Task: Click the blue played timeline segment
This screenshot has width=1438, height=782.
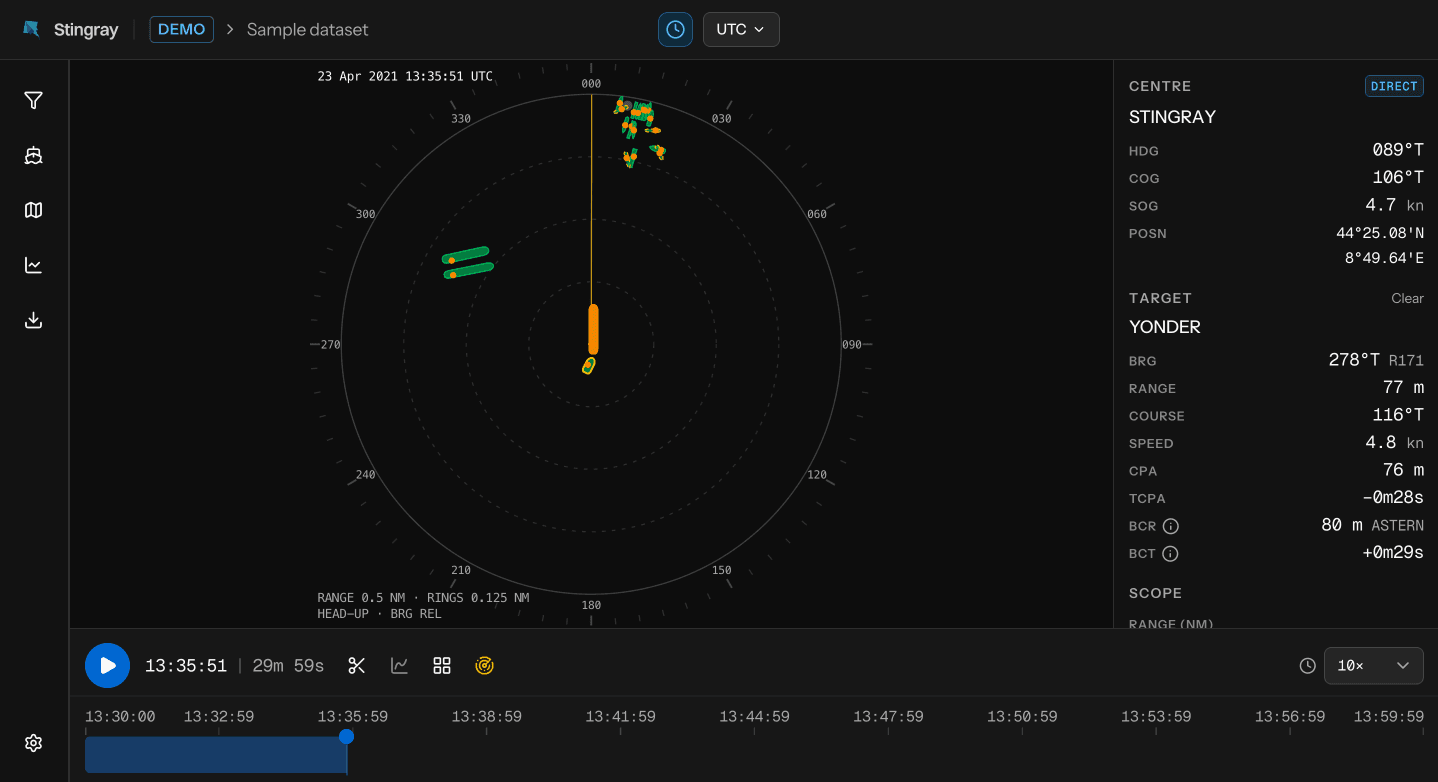Action: 216,755
